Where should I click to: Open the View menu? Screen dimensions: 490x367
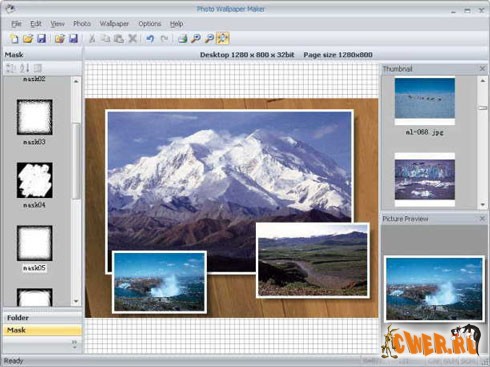click(x=57, y=24)
